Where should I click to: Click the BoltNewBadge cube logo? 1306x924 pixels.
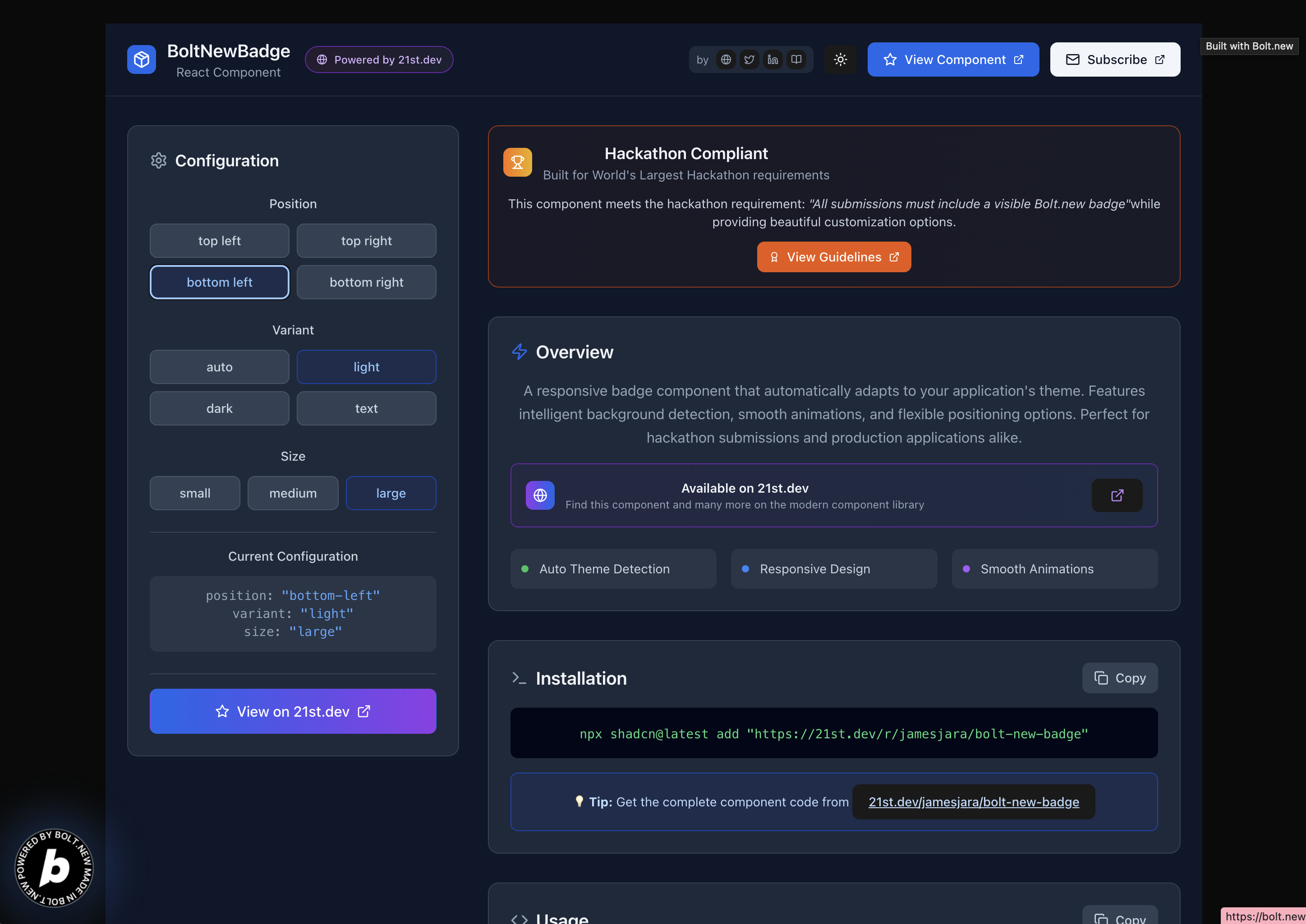(x=141, y=60)
